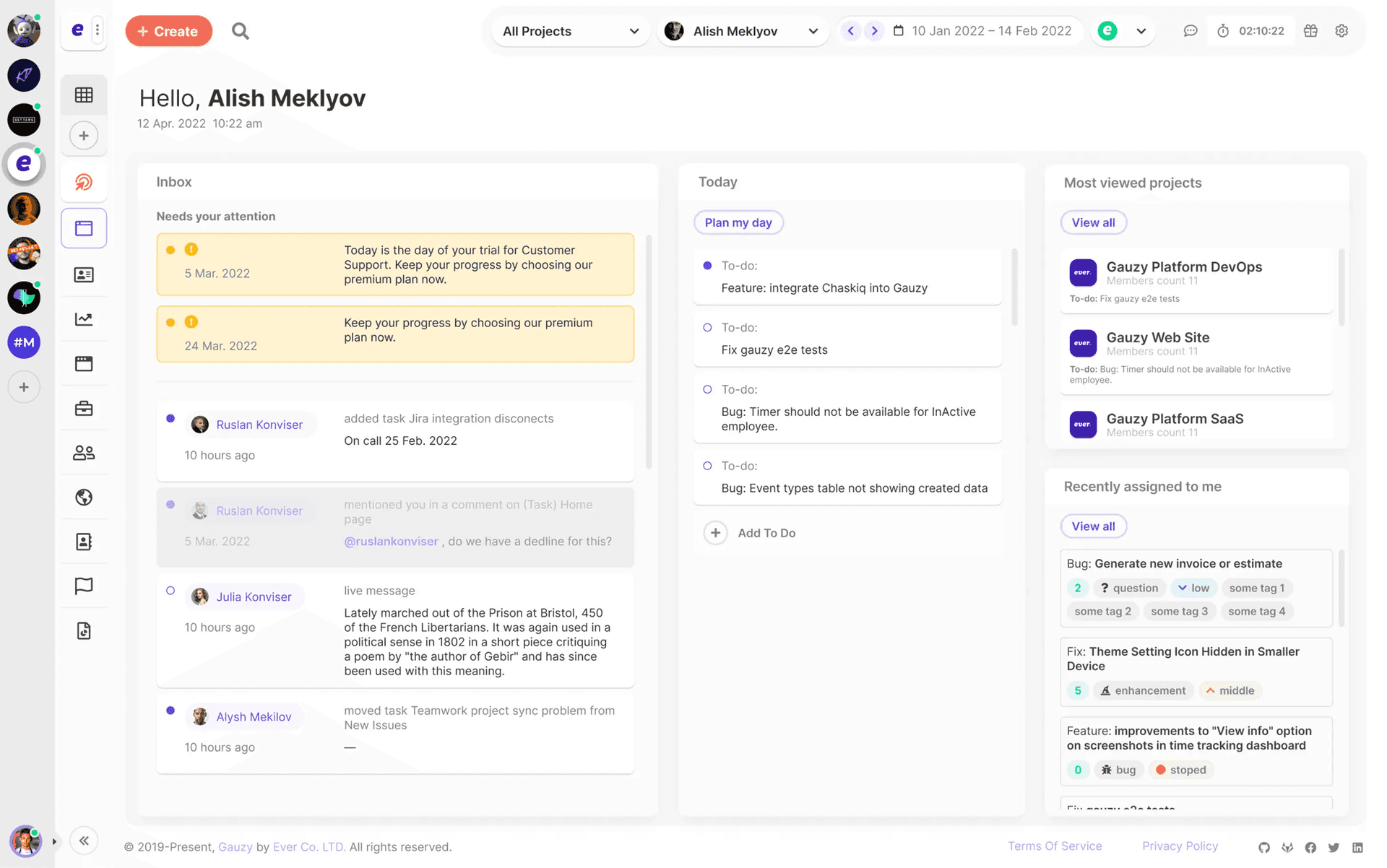Image resolution: width=1387 pixels, height=868 pixels.
Task: Click Add To Do entry
Action: tap(766, 533)
